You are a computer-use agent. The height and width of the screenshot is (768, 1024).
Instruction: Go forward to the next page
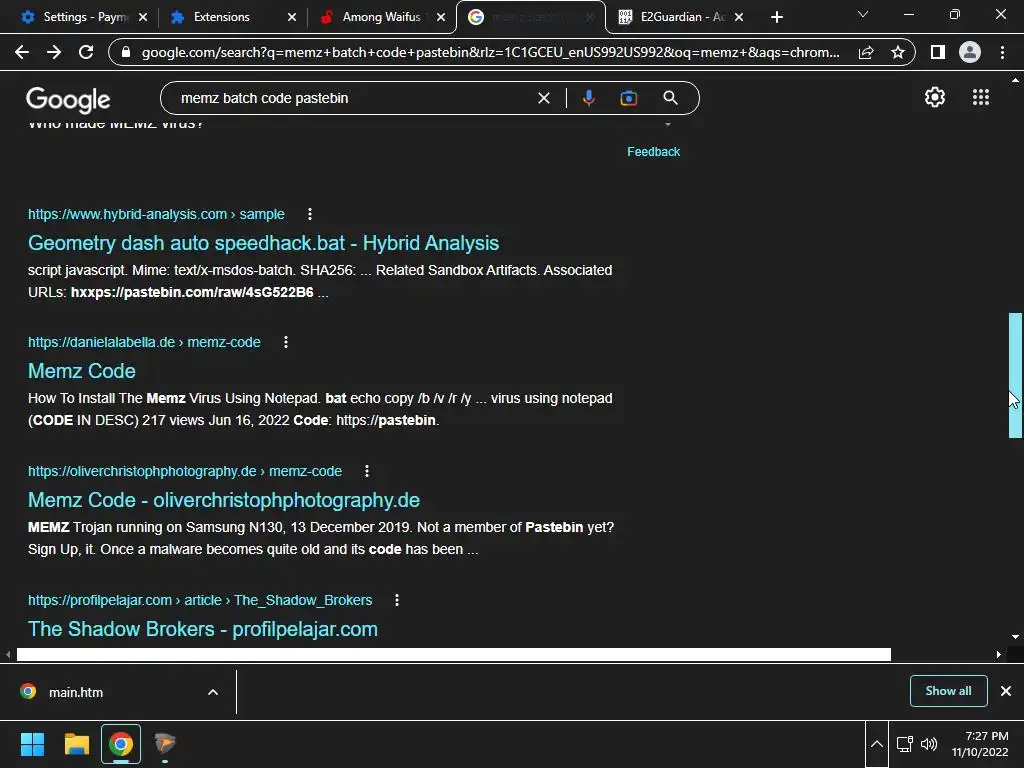(54, 52)
